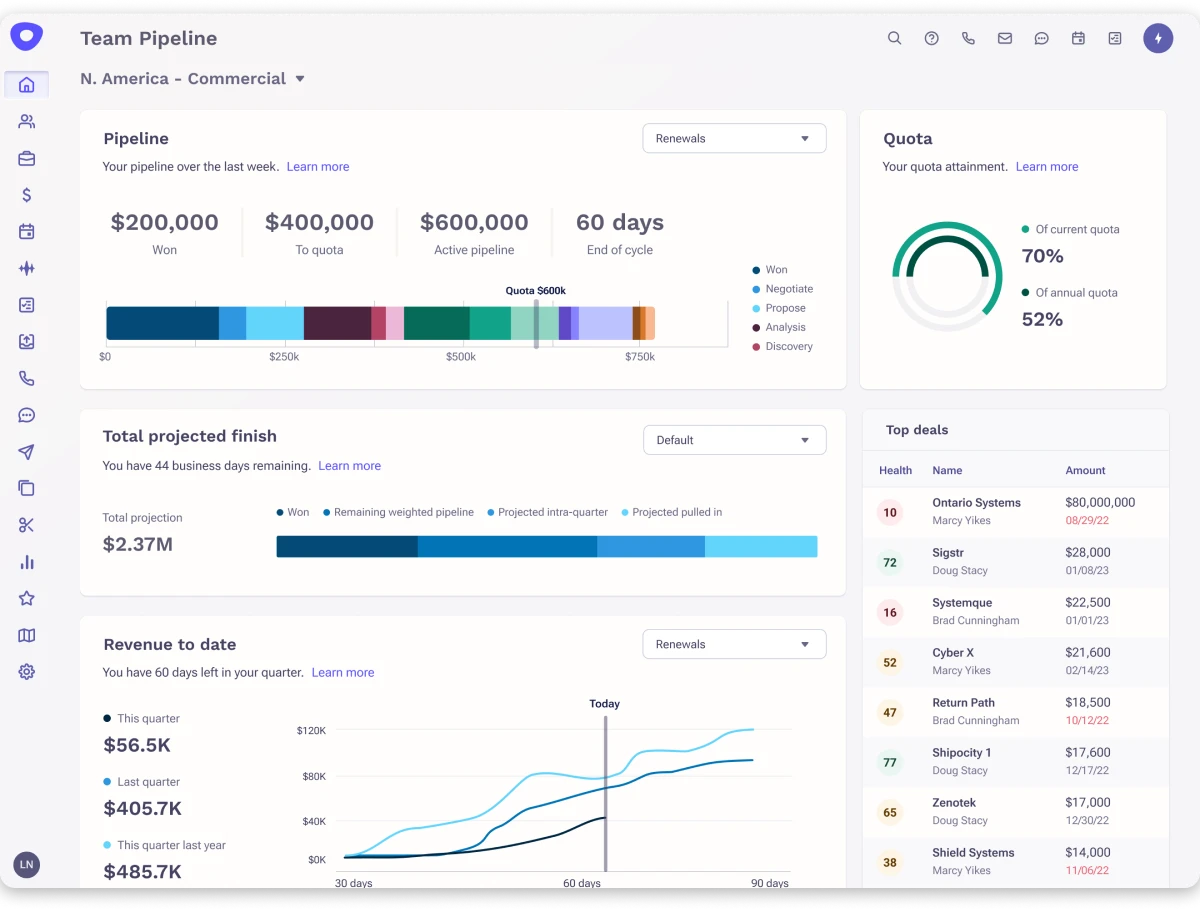Open the Shield Systems deal

[1015, 862]
